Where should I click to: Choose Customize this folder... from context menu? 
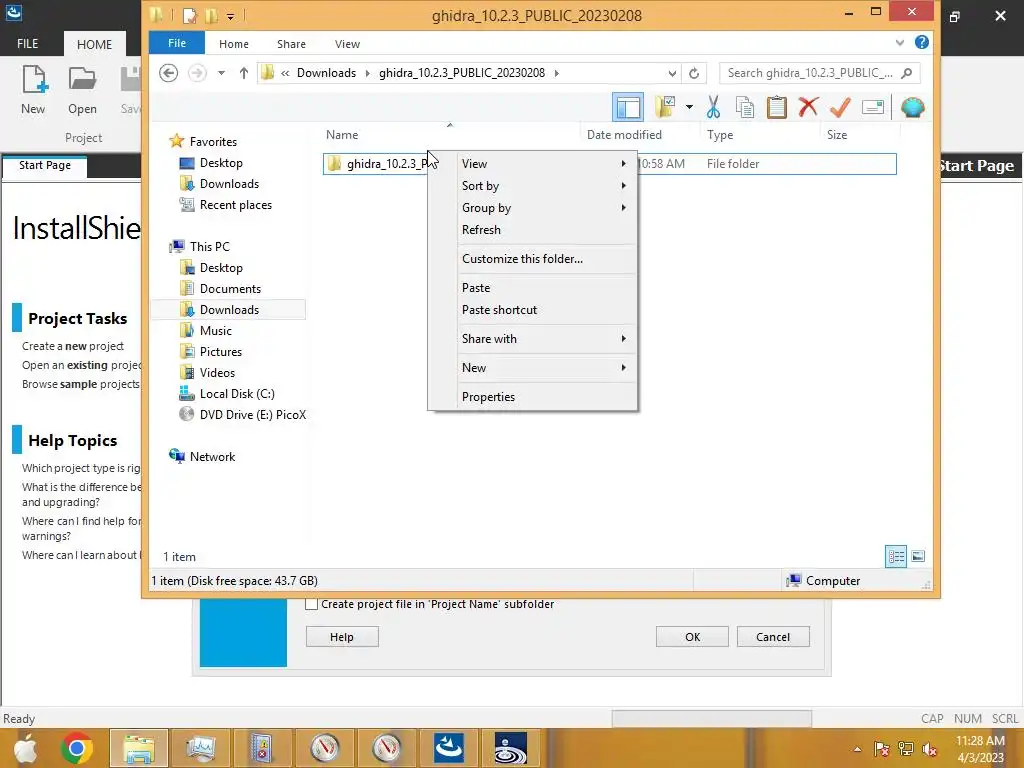point(532,259)
